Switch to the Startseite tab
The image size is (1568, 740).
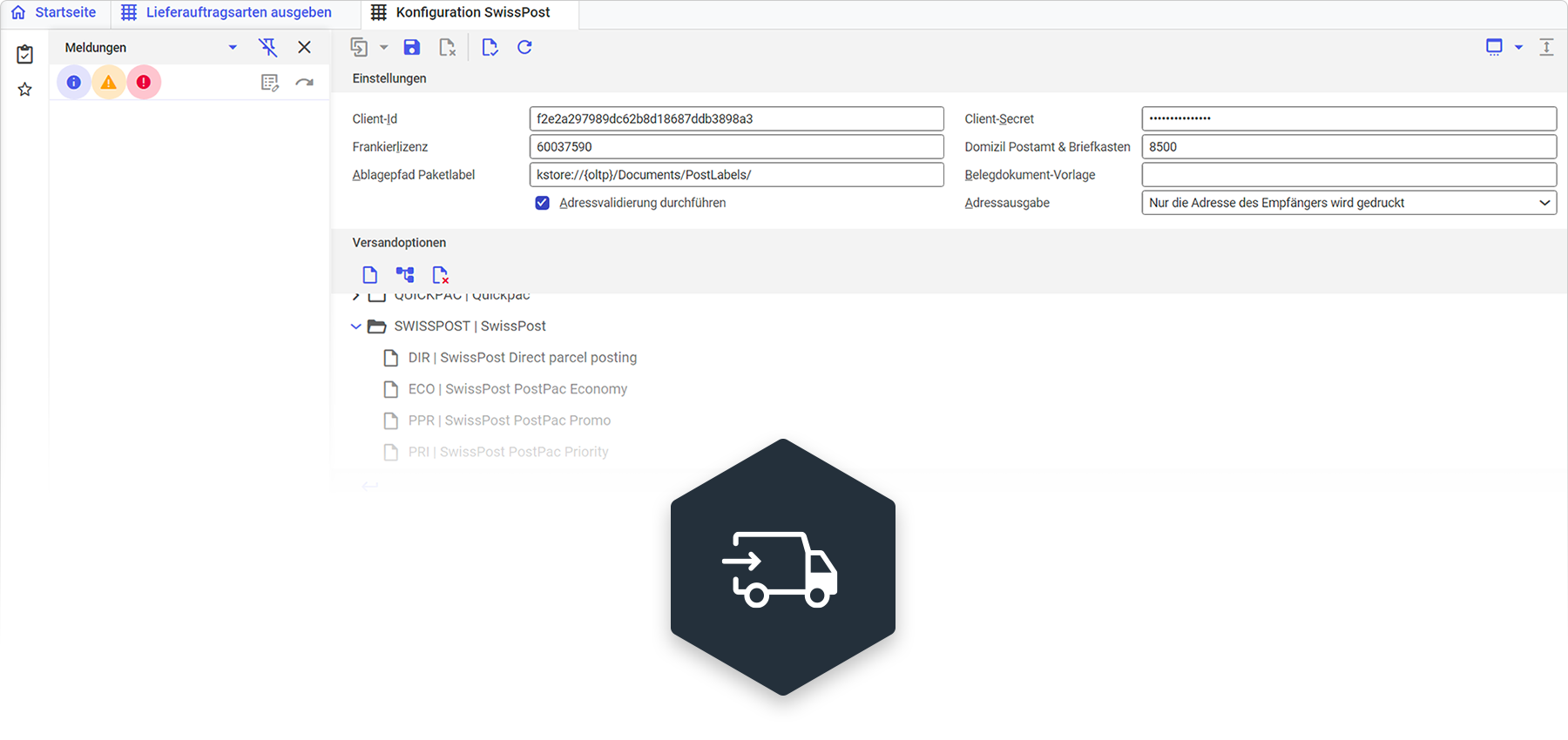[55, 13]
